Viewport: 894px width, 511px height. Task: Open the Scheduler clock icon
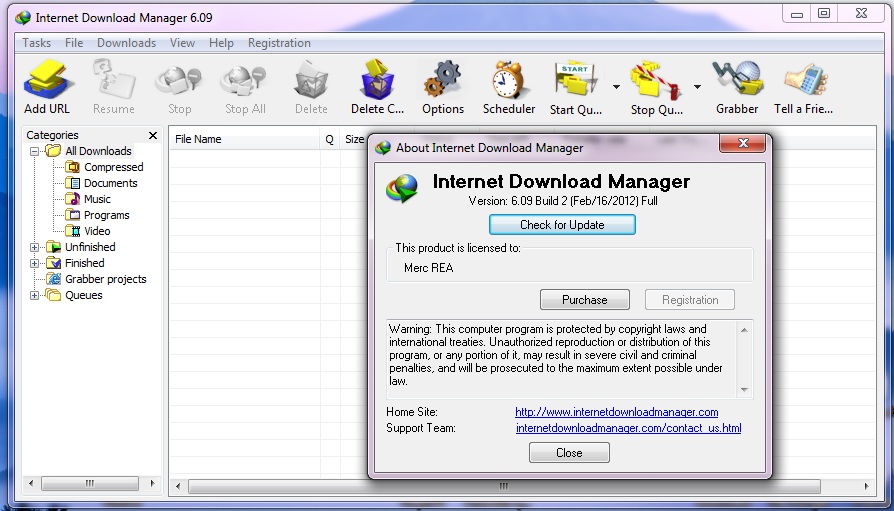tap(508, 79)
